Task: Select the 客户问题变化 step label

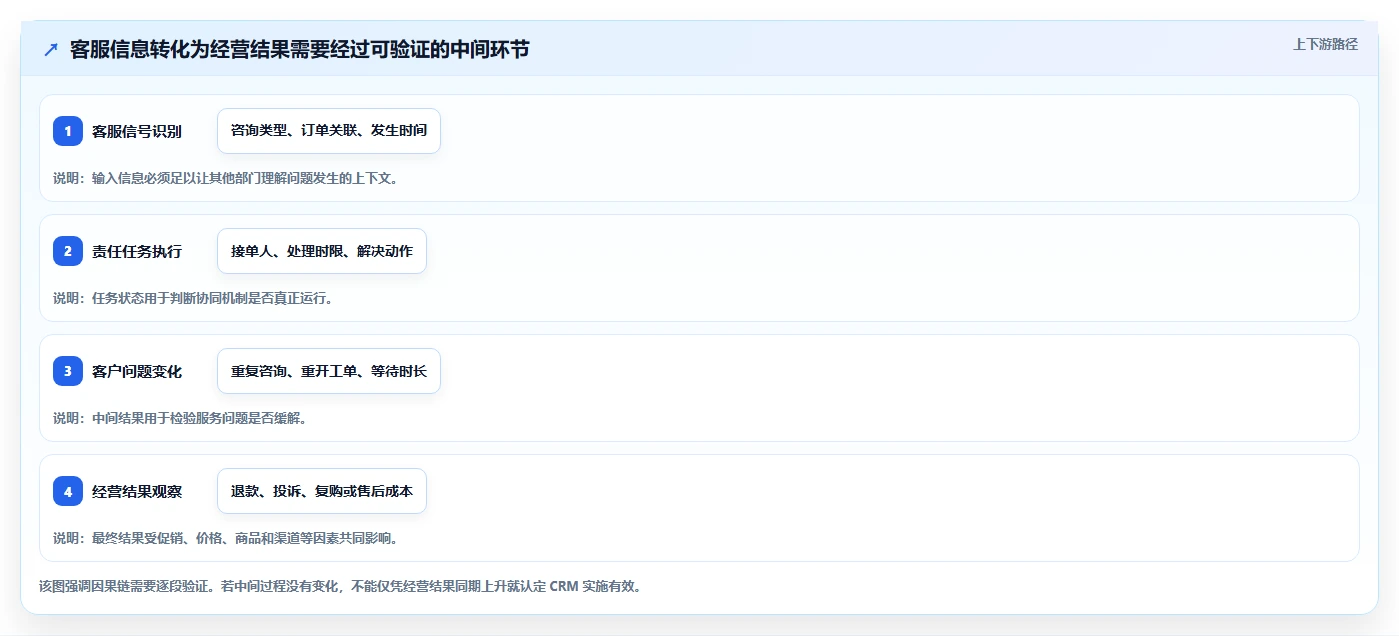Action: click(137, 371)
